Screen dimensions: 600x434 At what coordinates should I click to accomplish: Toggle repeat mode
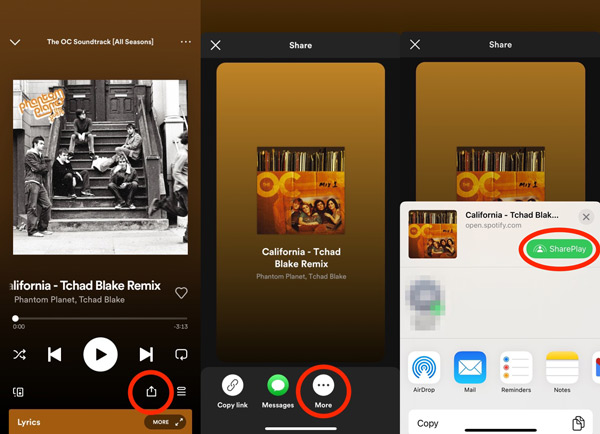pos(181,354)
